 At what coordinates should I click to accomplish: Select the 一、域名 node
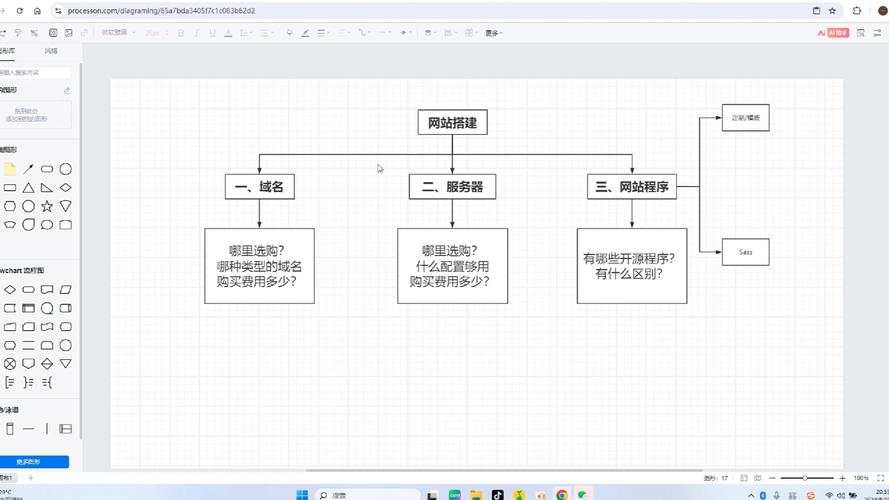(260, 187)
